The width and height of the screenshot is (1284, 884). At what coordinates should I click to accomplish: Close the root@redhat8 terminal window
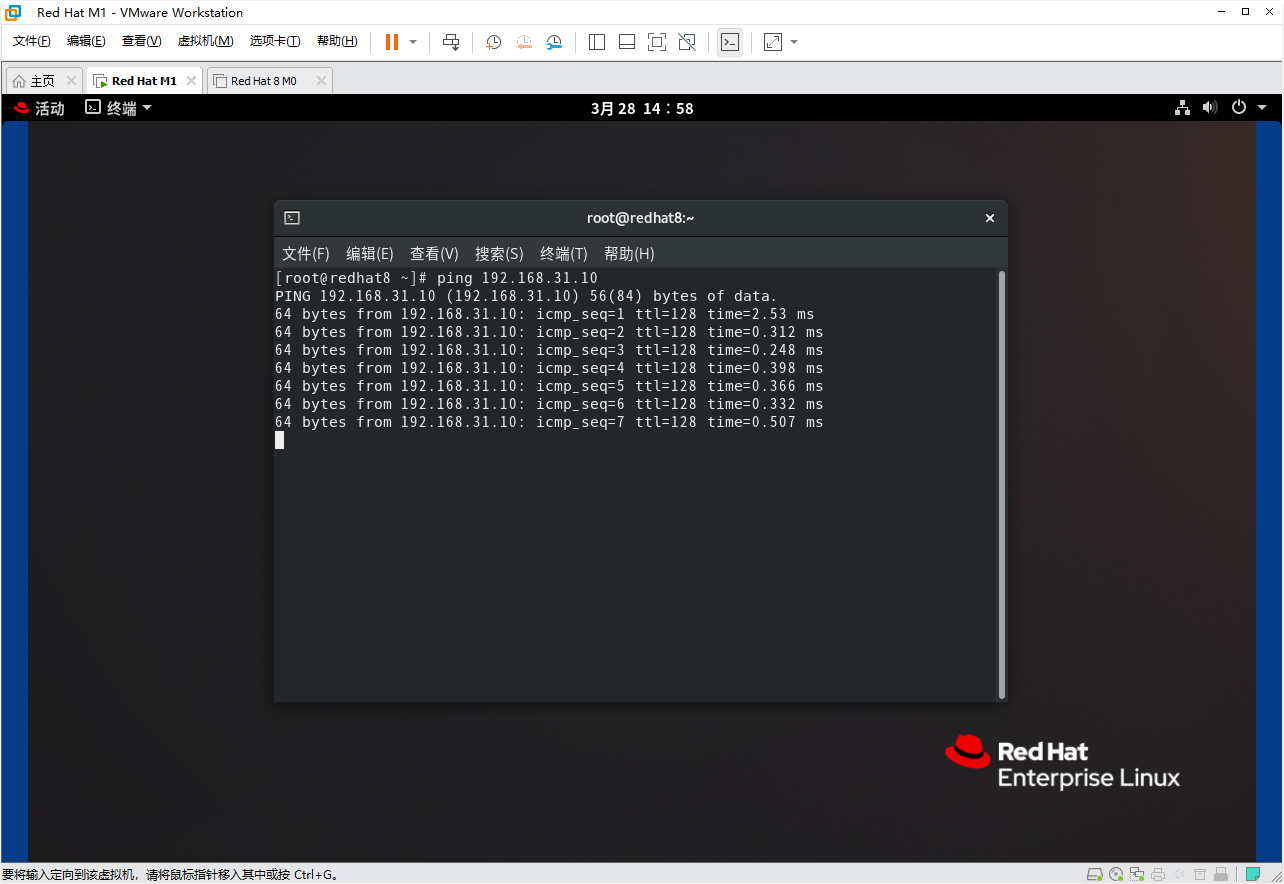(x=990, y=218)
